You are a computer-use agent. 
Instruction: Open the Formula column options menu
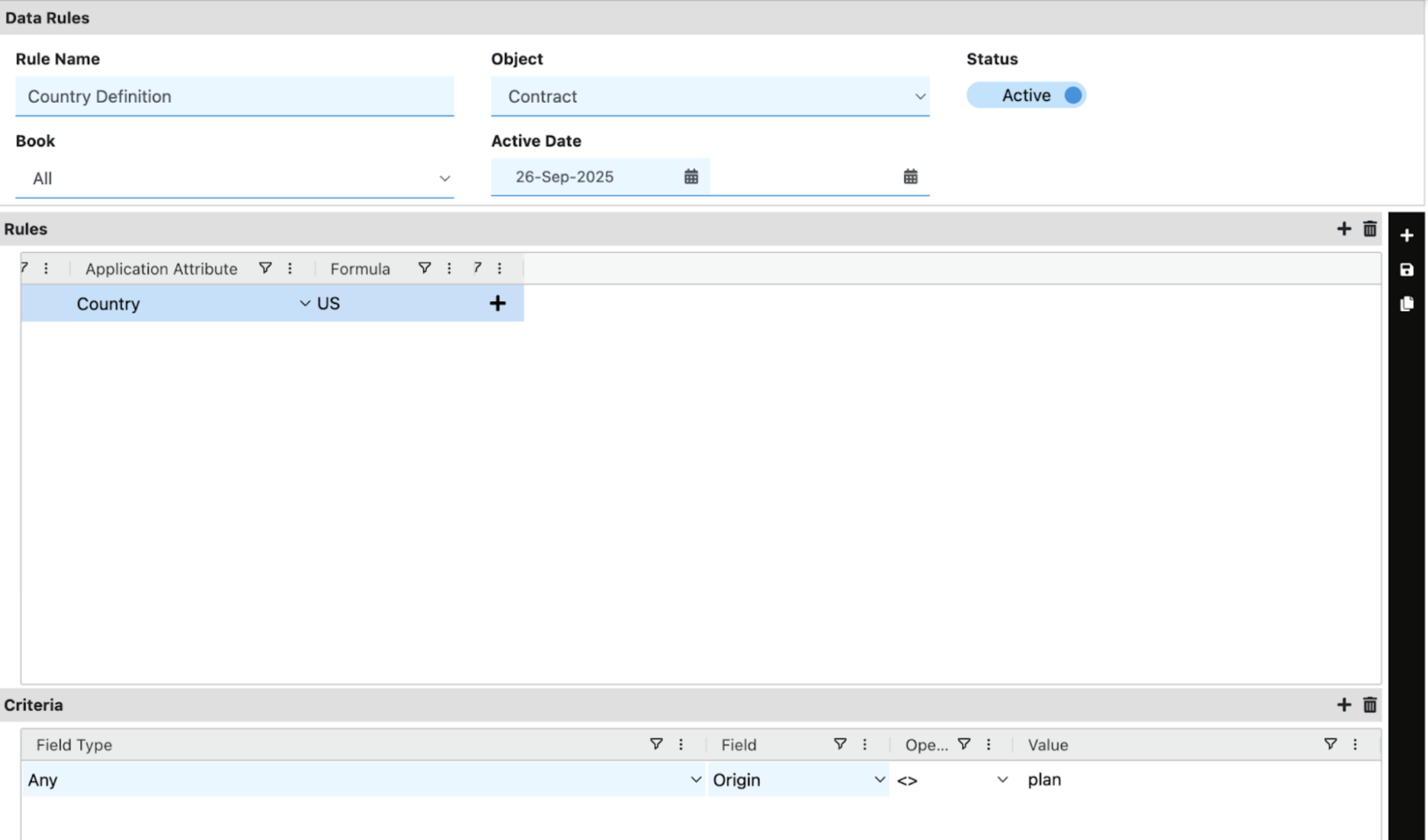449,268
